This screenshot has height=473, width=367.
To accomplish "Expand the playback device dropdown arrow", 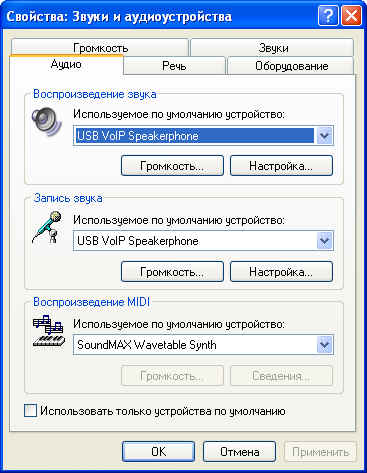I will click(x=324, y=135).
